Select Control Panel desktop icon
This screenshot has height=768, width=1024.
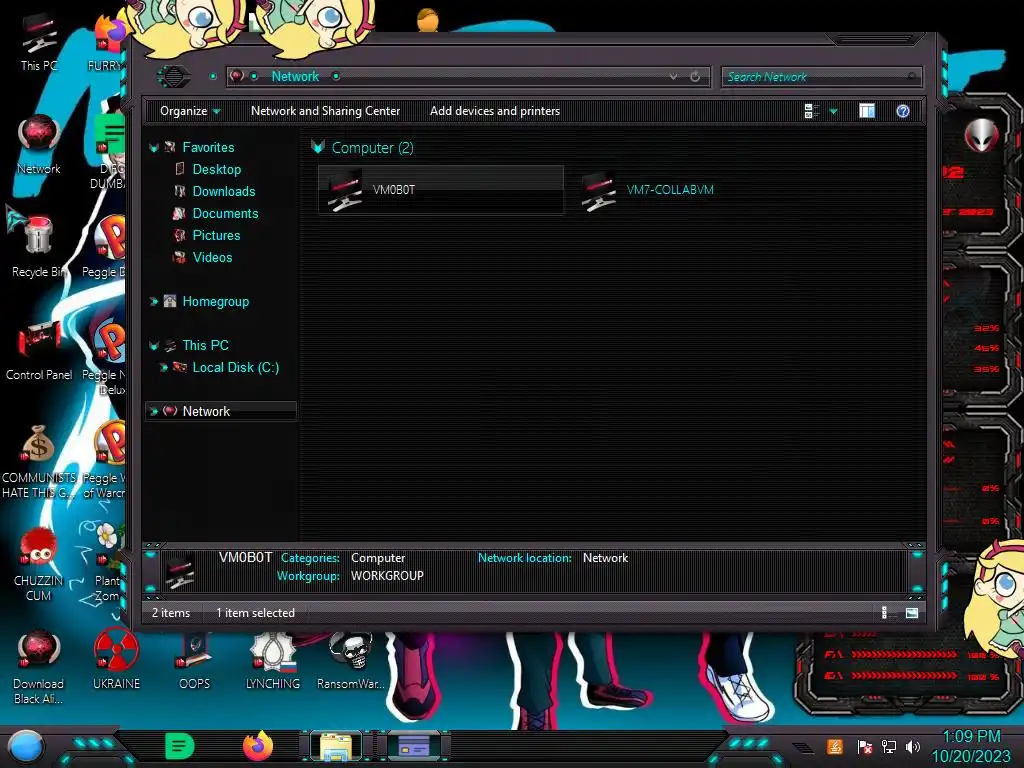[39, 350]
